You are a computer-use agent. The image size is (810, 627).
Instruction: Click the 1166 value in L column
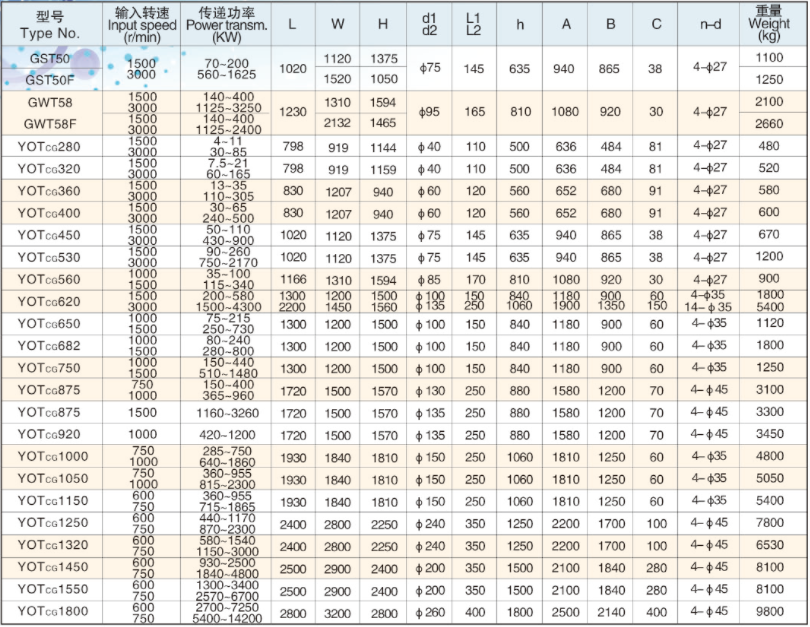point(293,280)
